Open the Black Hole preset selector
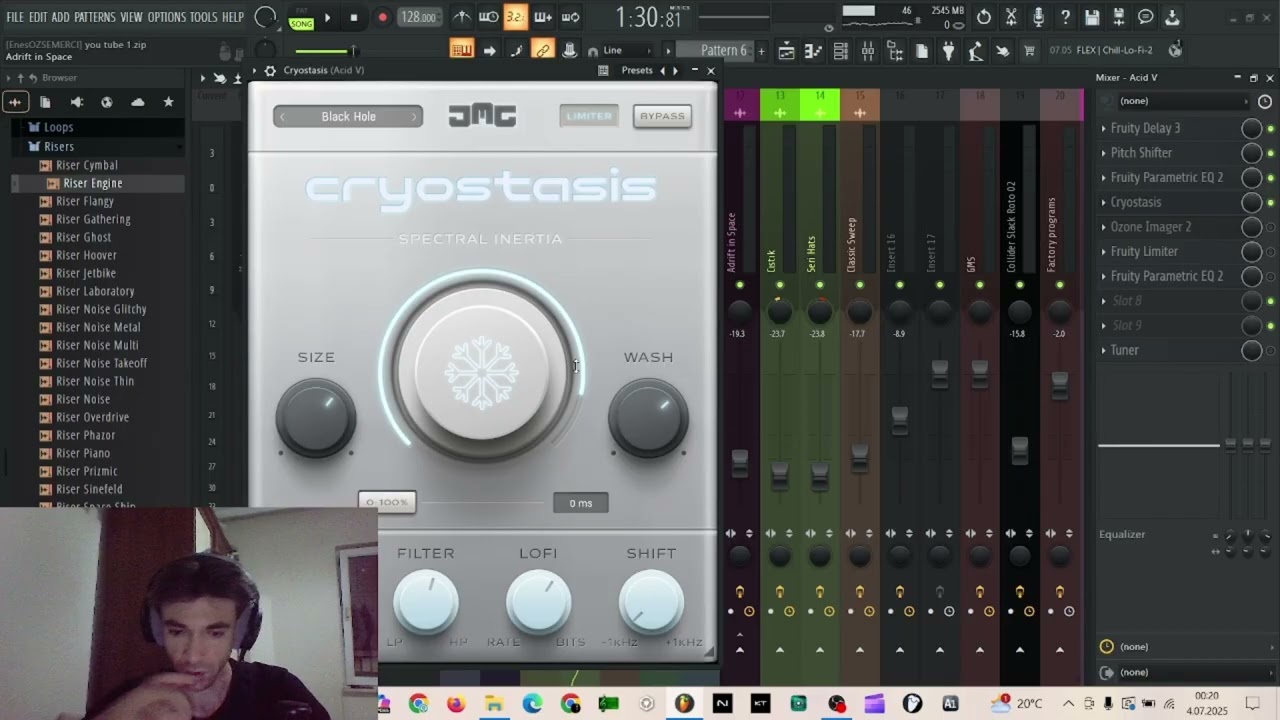Image resolution: width=1280 pixels, height=720 pixels. coord(348,117)
